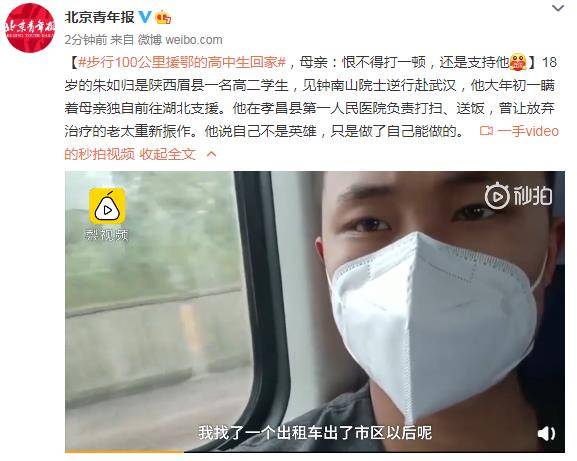The width and height of the screenshot is (577, 461).
Task: Click the emoji after 还是支持他
Action: [x=518, y=62]
